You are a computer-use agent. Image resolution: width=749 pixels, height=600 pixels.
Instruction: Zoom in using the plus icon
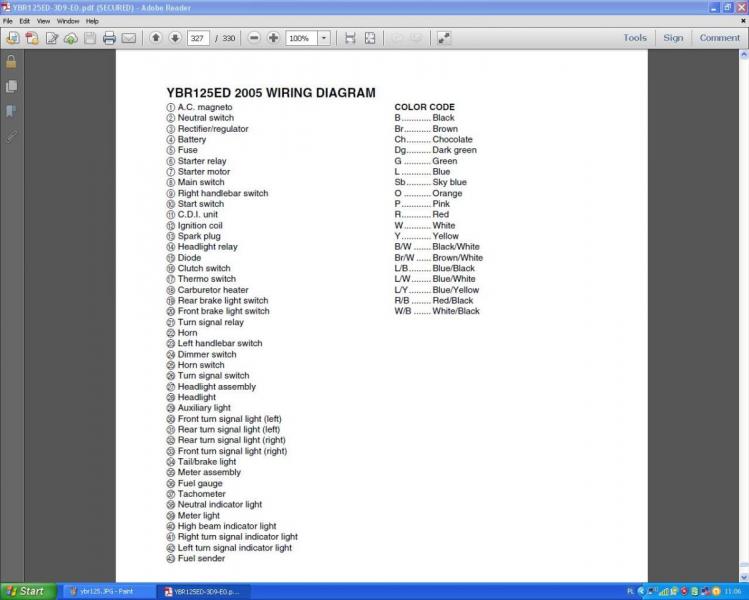tap(273, 38)
